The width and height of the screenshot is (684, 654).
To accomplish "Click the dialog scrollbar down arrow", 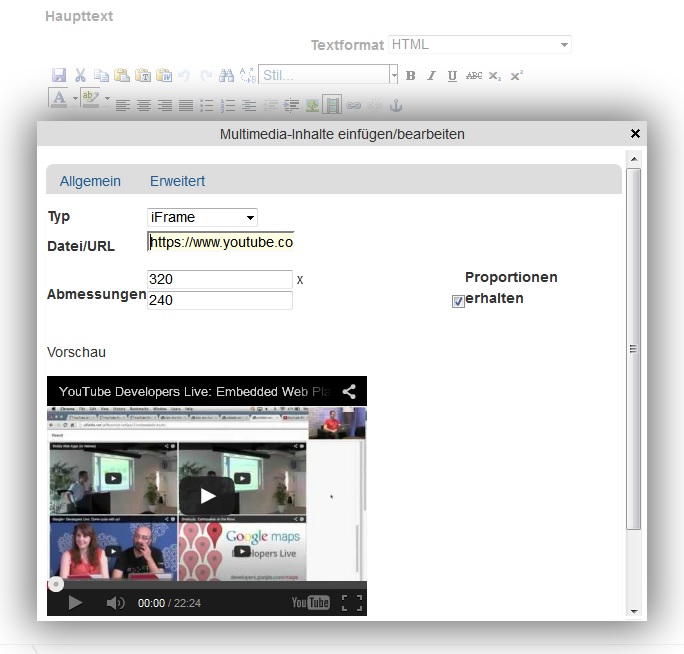I will pyautogui.click(x=634, y=611).
